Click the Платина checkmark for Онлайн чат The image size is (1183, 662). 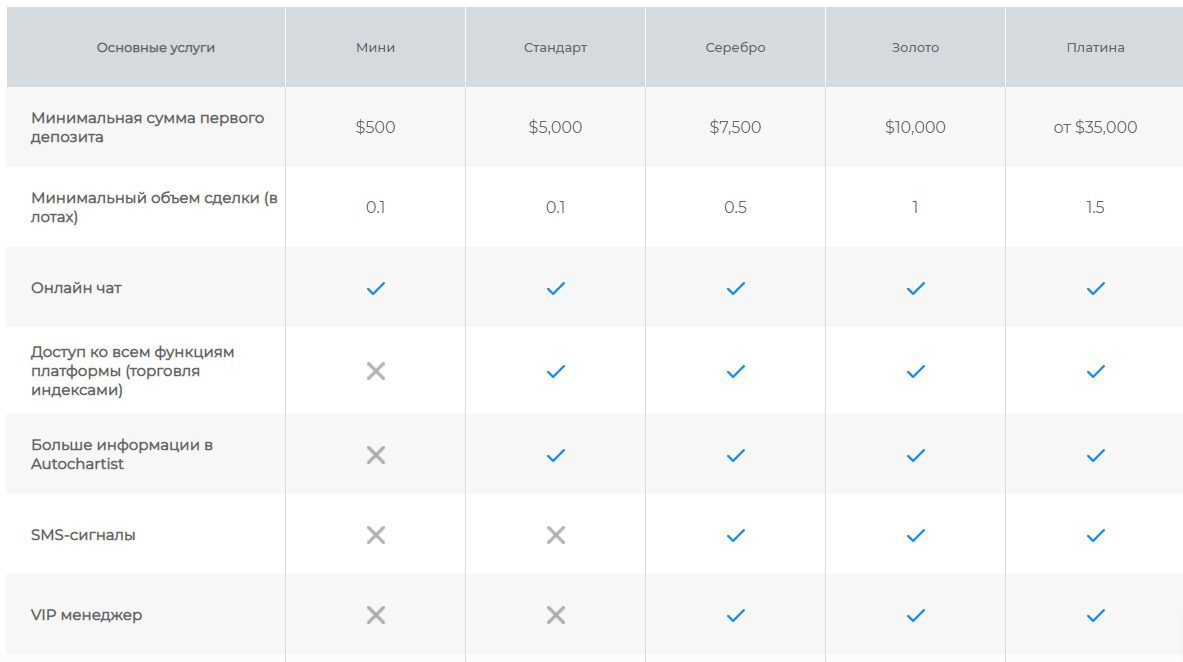point(1095,288)
